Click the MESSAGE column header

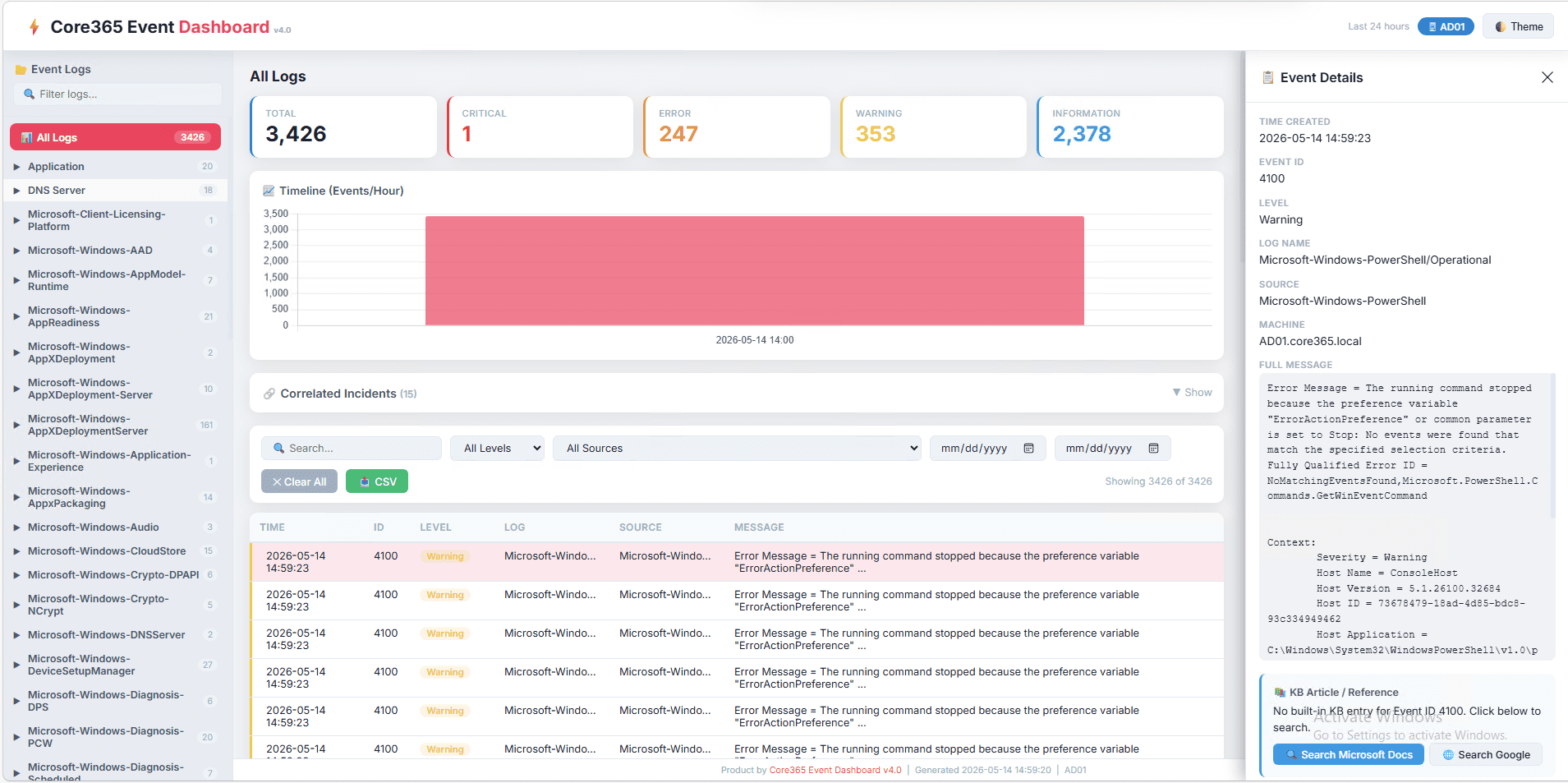pyautogui.click(x=759, y=527)
